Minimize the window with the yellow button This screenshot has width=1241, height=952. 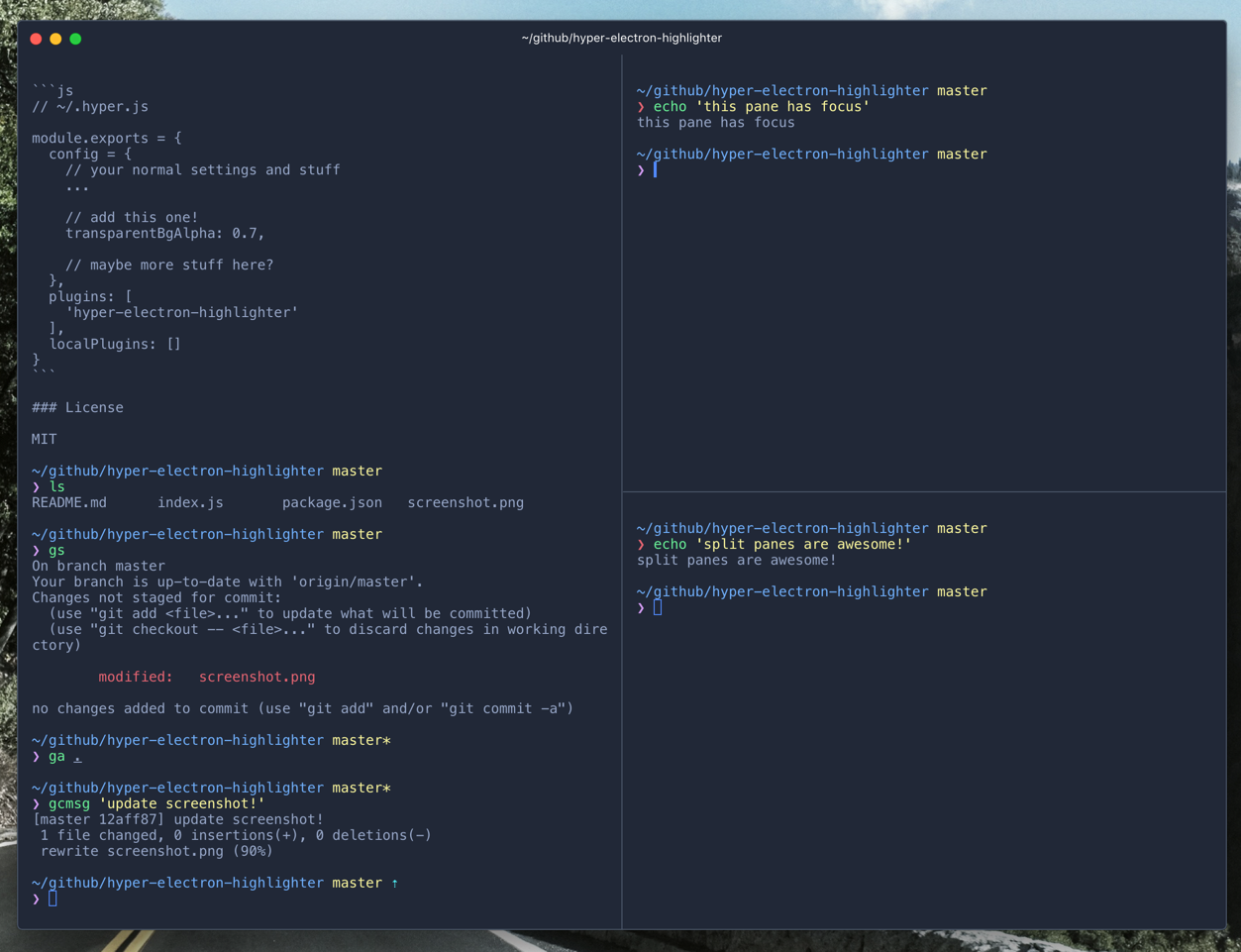tap(55, 39)
